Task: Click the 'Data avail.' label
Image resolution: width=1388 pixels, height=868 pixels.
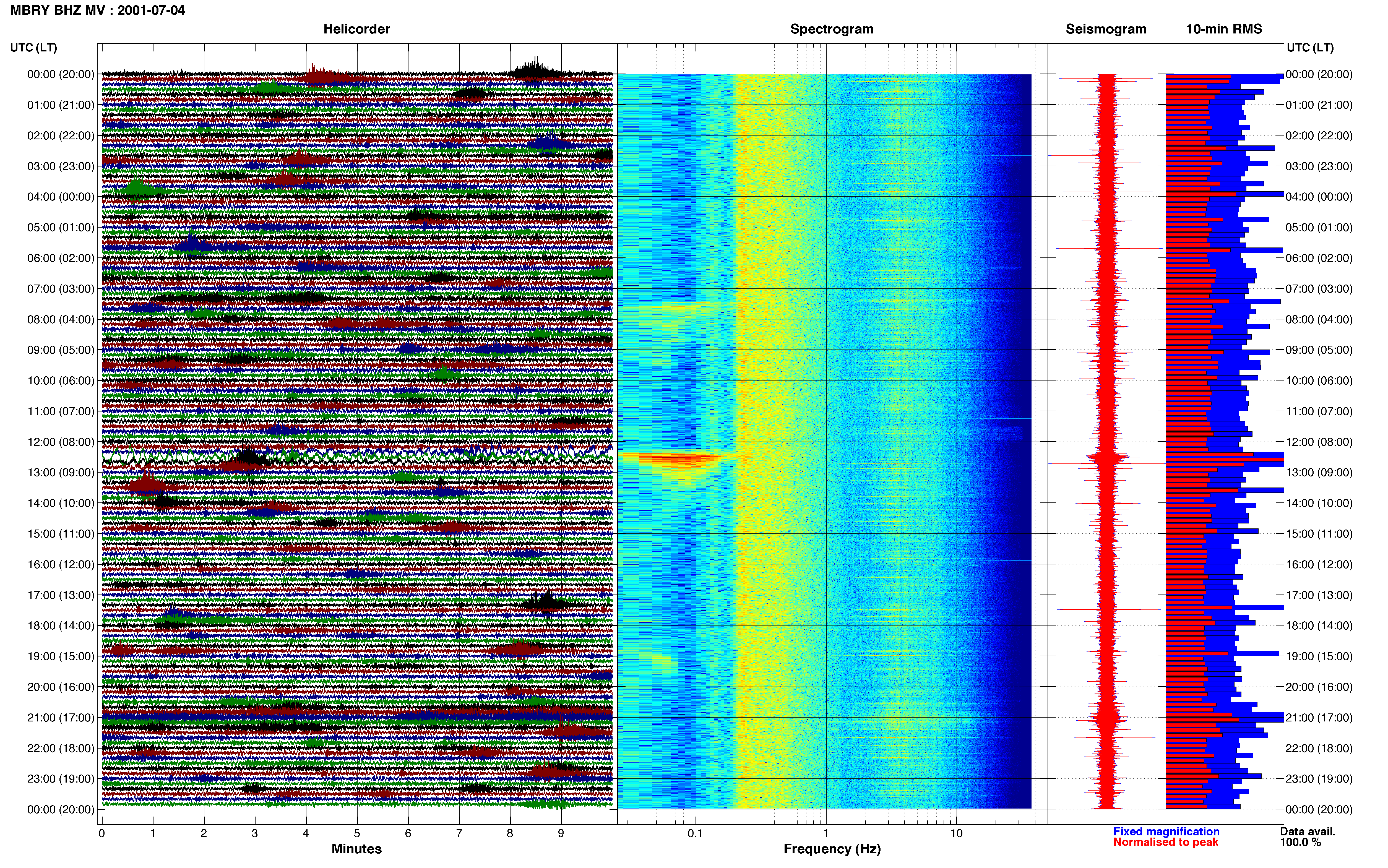Action: pos(1307,831)
